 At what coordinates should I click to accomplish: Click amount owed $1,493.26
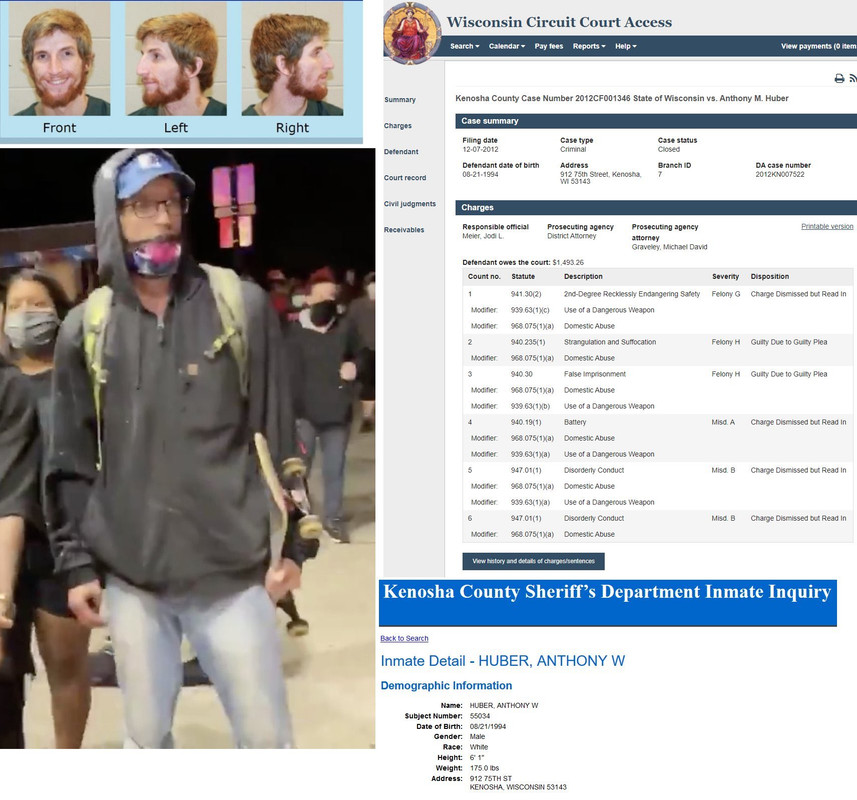(568, 262)
